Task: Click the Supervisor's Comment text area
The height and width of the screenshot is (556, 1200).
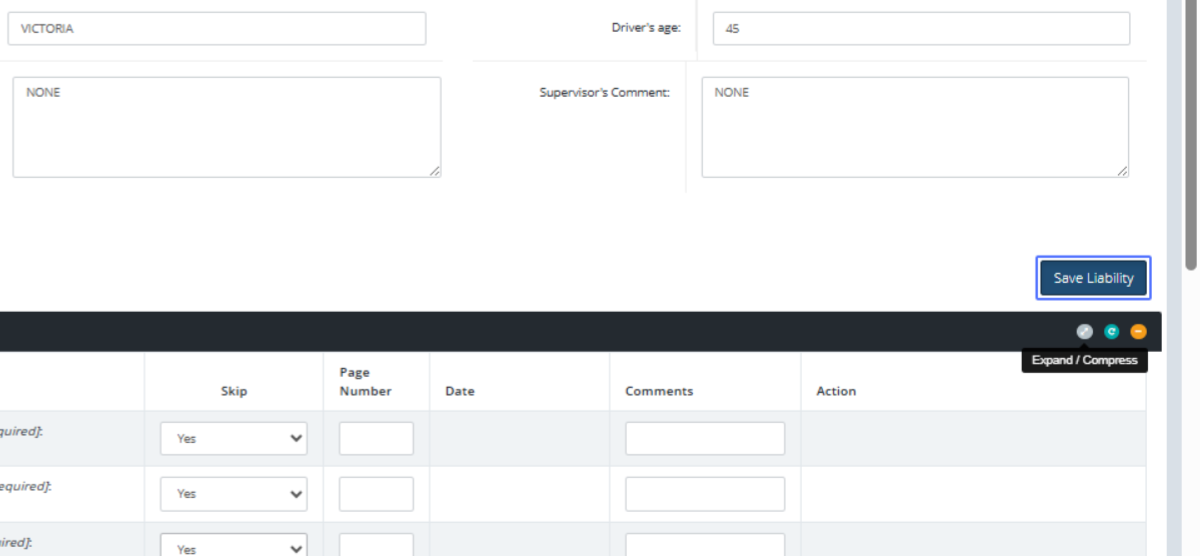Action: point(915,127)
